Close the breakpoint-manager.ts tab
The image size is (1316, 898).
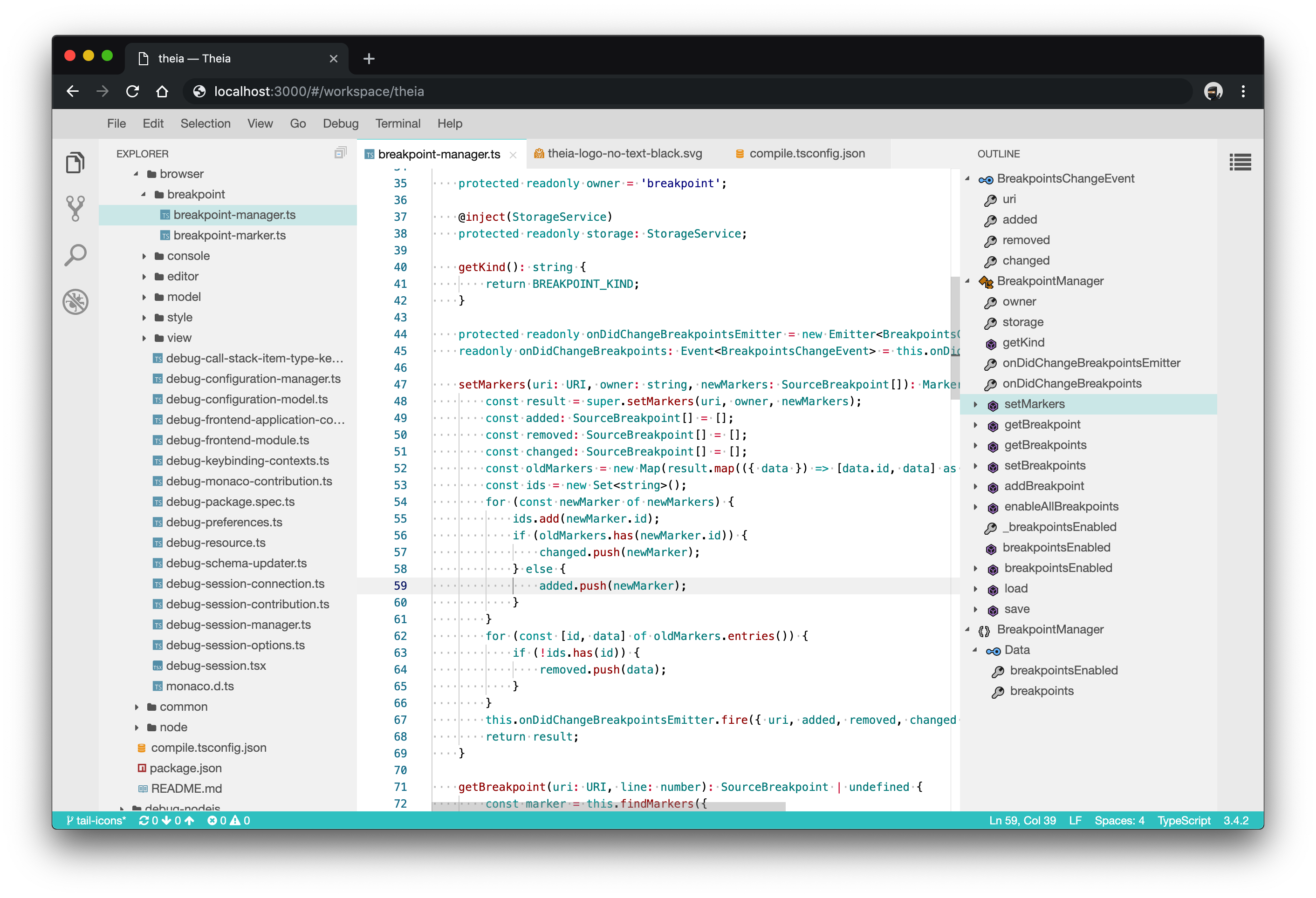(513, 155)
